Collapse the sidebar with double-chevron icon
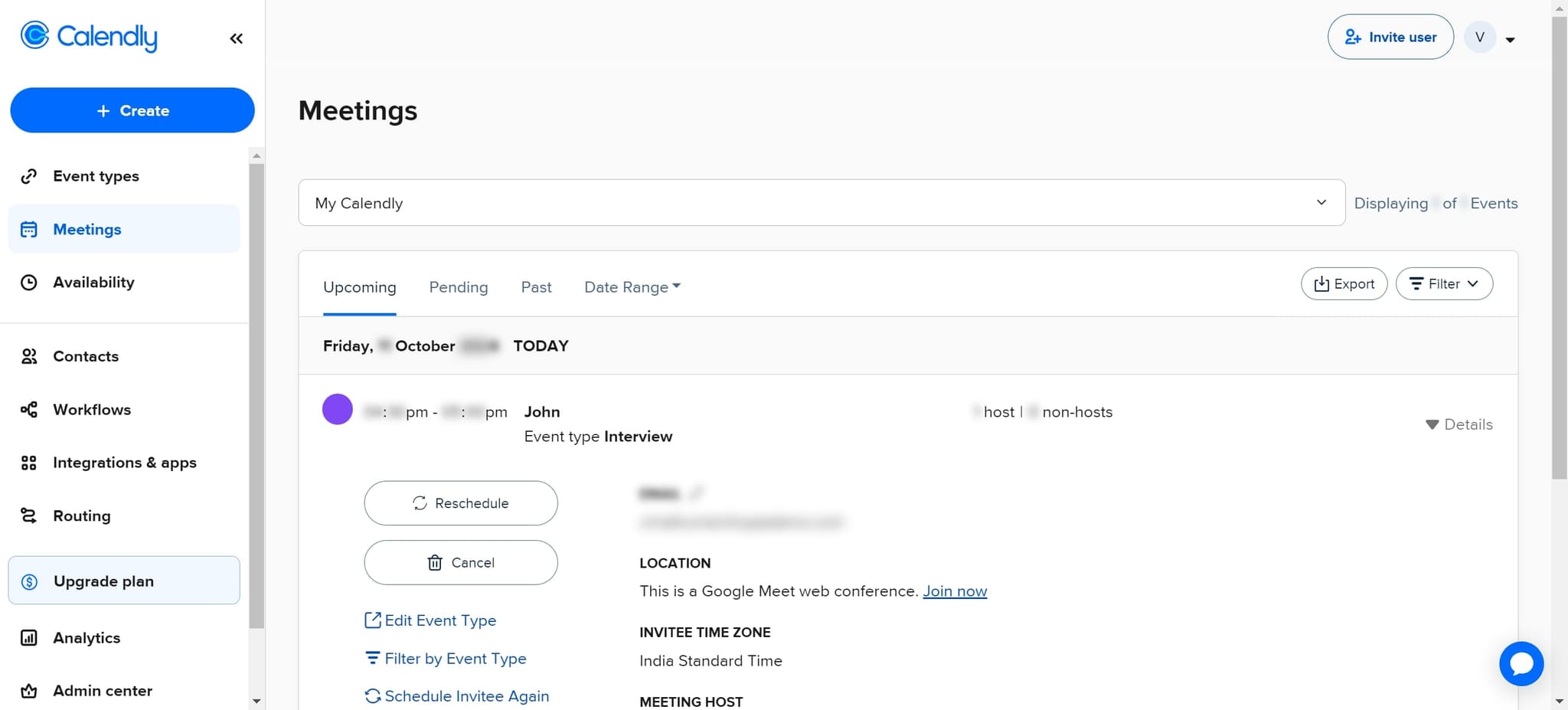Image resolution: width=1568 pixels, height=710 pixels. 236,38
